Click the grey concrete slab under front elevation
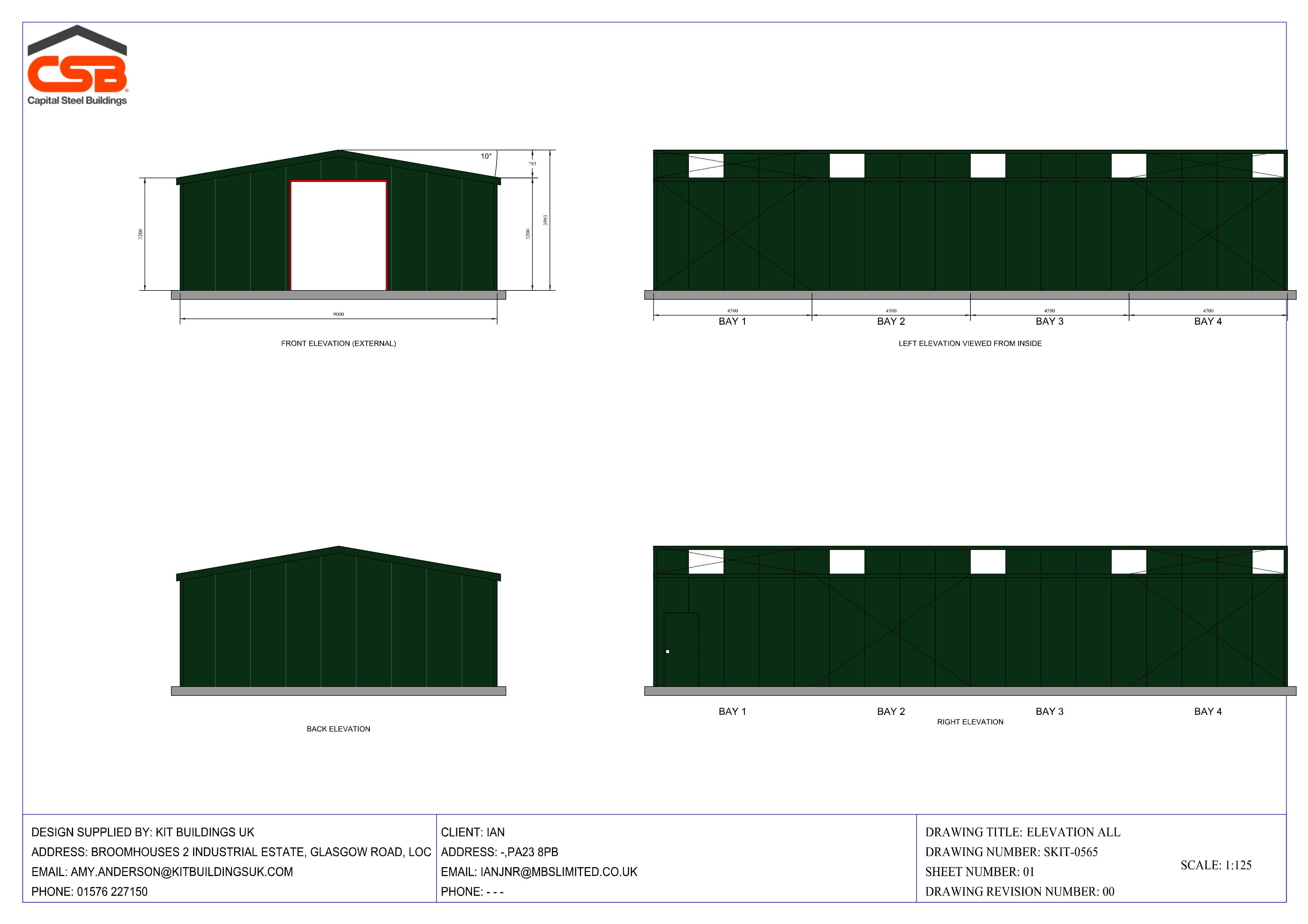The width and height of the screenshot is (1308, 924). pyautogui.click(x=338, y=295)
